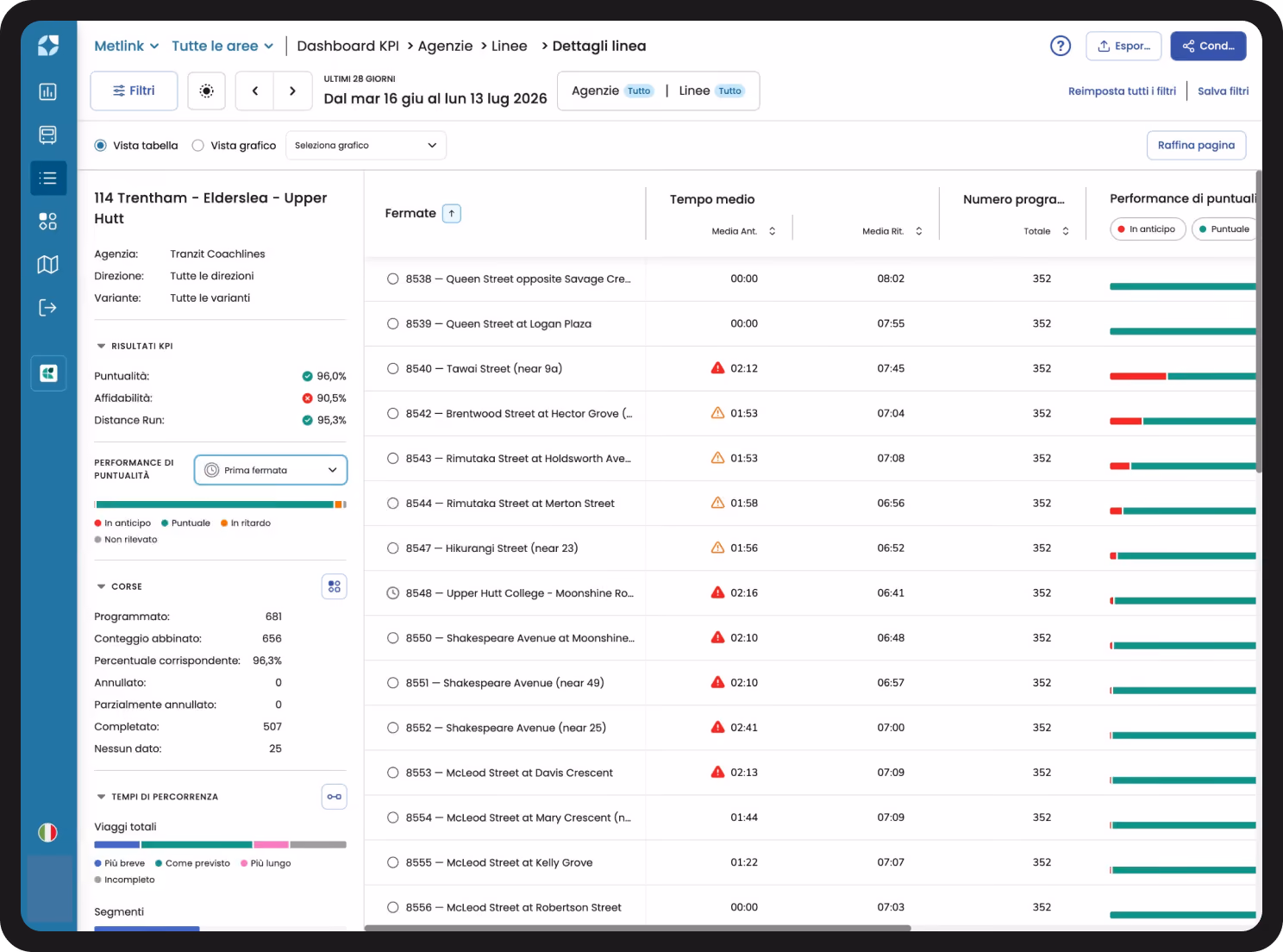Toggle Puntuale legend chip in table header
Viewport: 1283px width, 952px height.
pos(1224,229)
